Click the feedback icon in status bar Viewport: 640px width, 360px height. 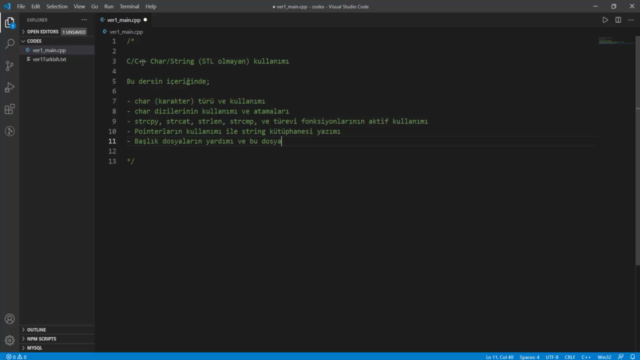[x=621, y=357]
